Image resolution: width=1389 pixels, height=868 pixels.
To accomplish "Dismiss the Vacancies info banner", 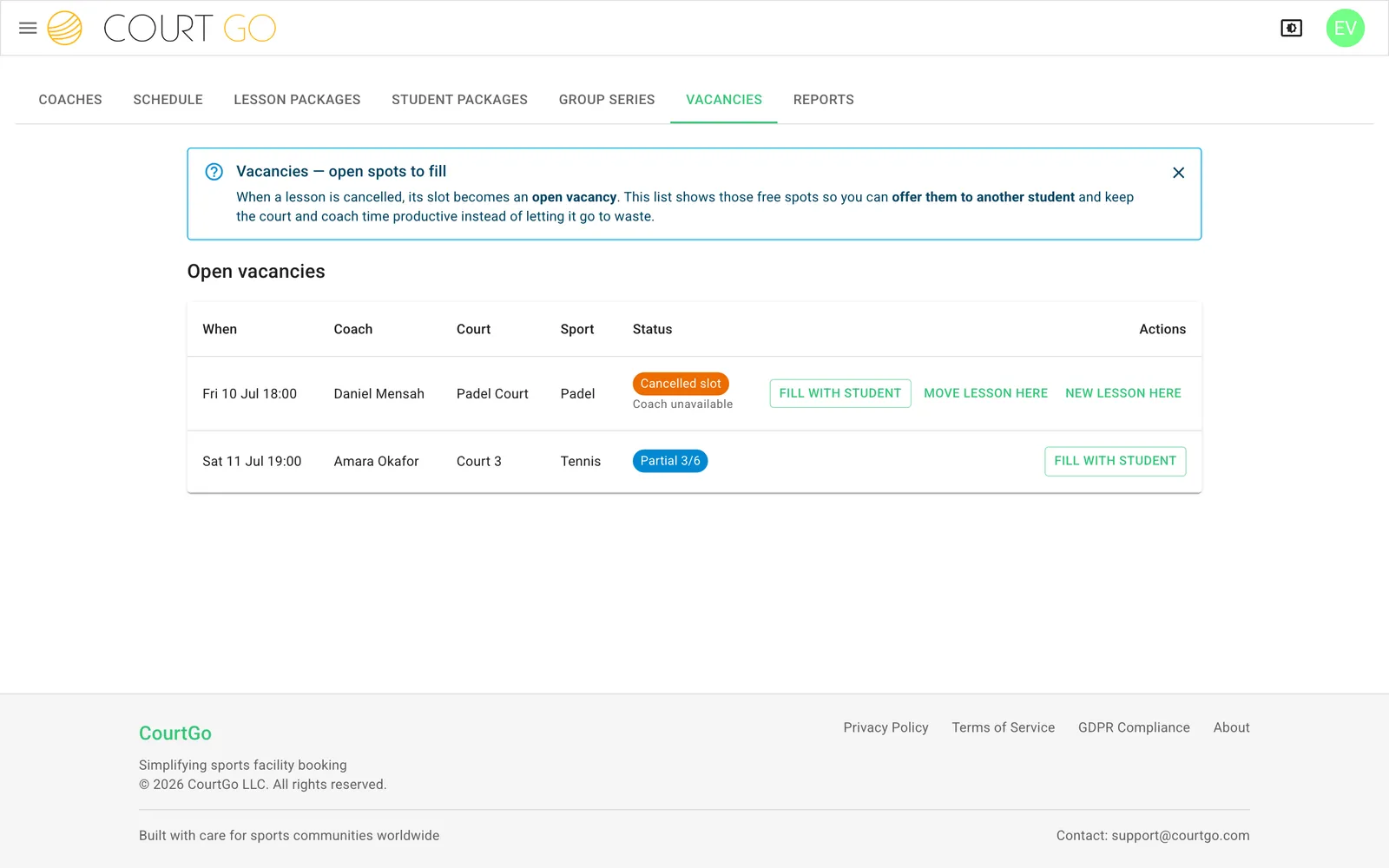I will [1178, 173].
